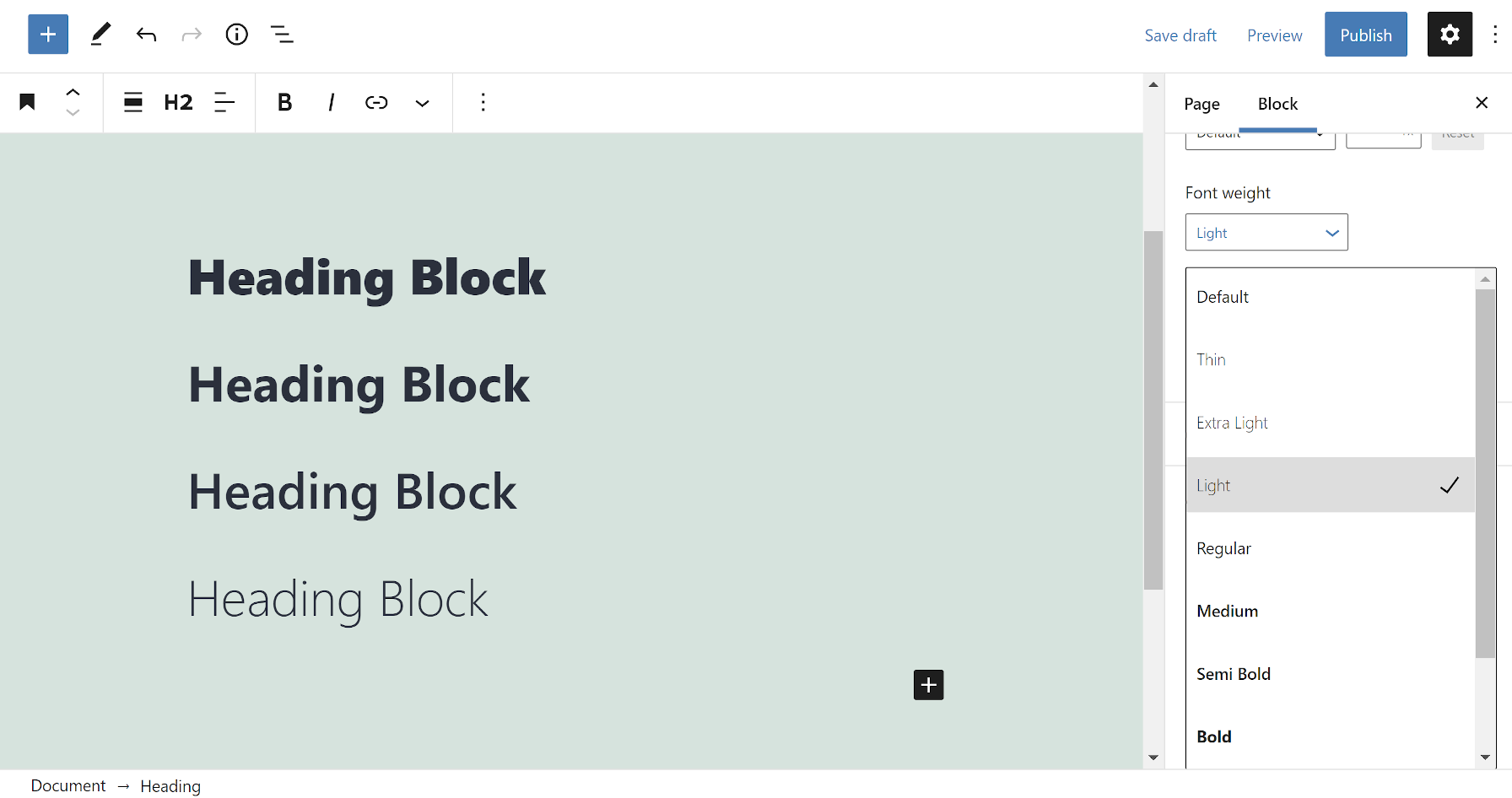Save the post as a draft
This screenshot has height=798, width=1512.
coord(1180,35)
